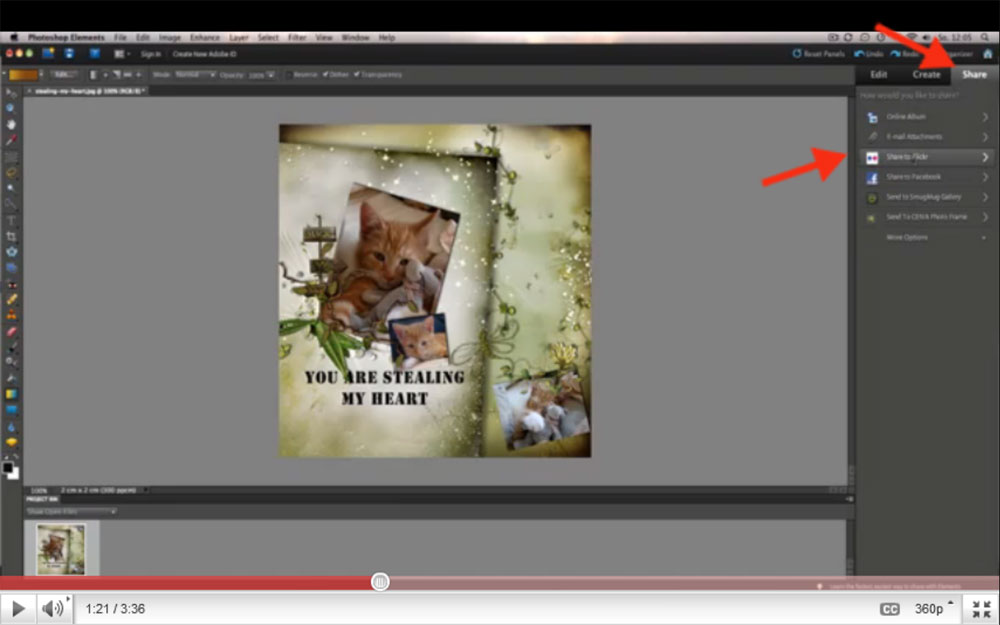Toggle the Dither checkbox

[325, 75]
